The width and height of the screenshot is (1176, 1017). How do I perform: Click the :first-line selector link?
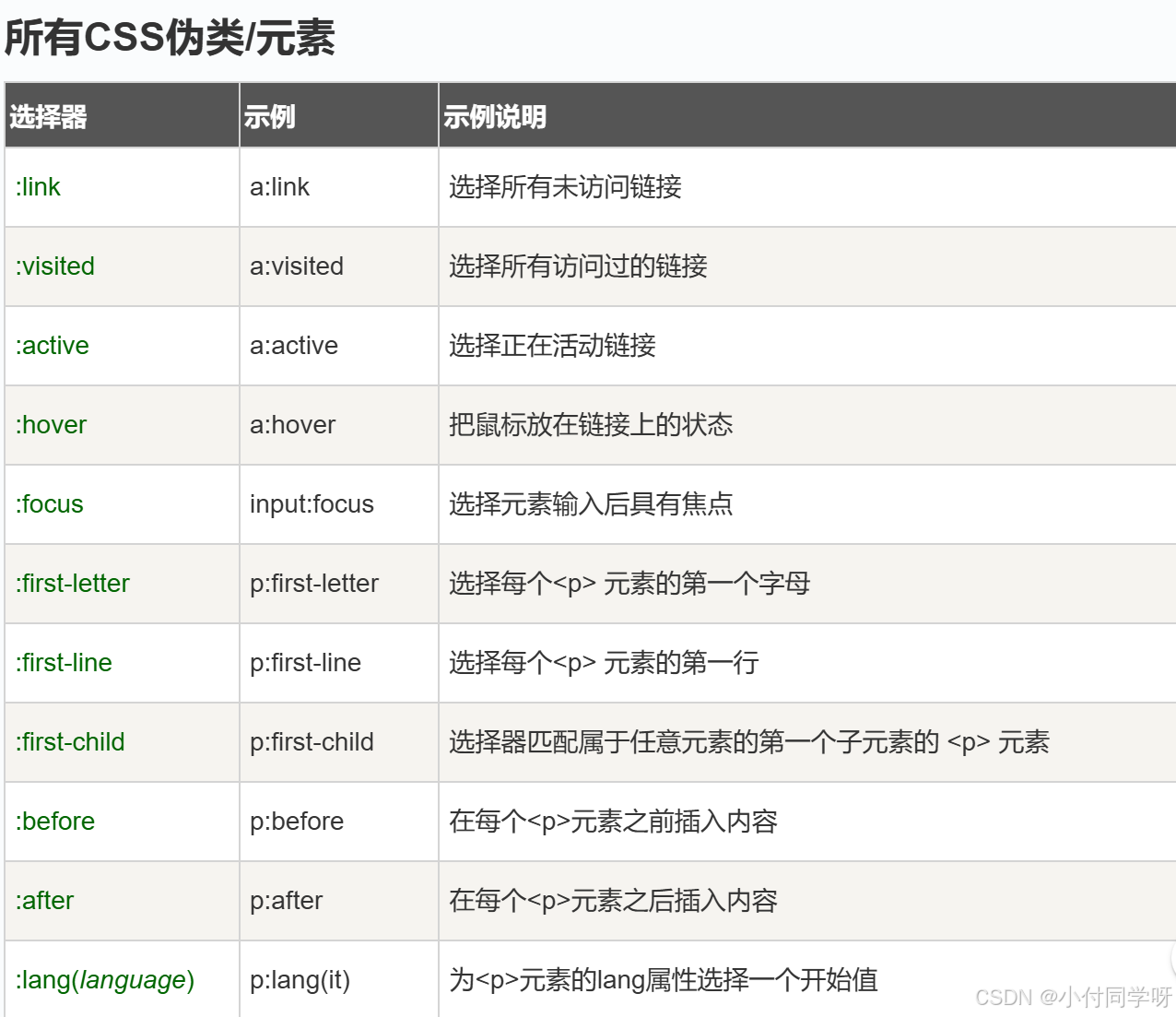pyautogui.click(x=64, y=663)
